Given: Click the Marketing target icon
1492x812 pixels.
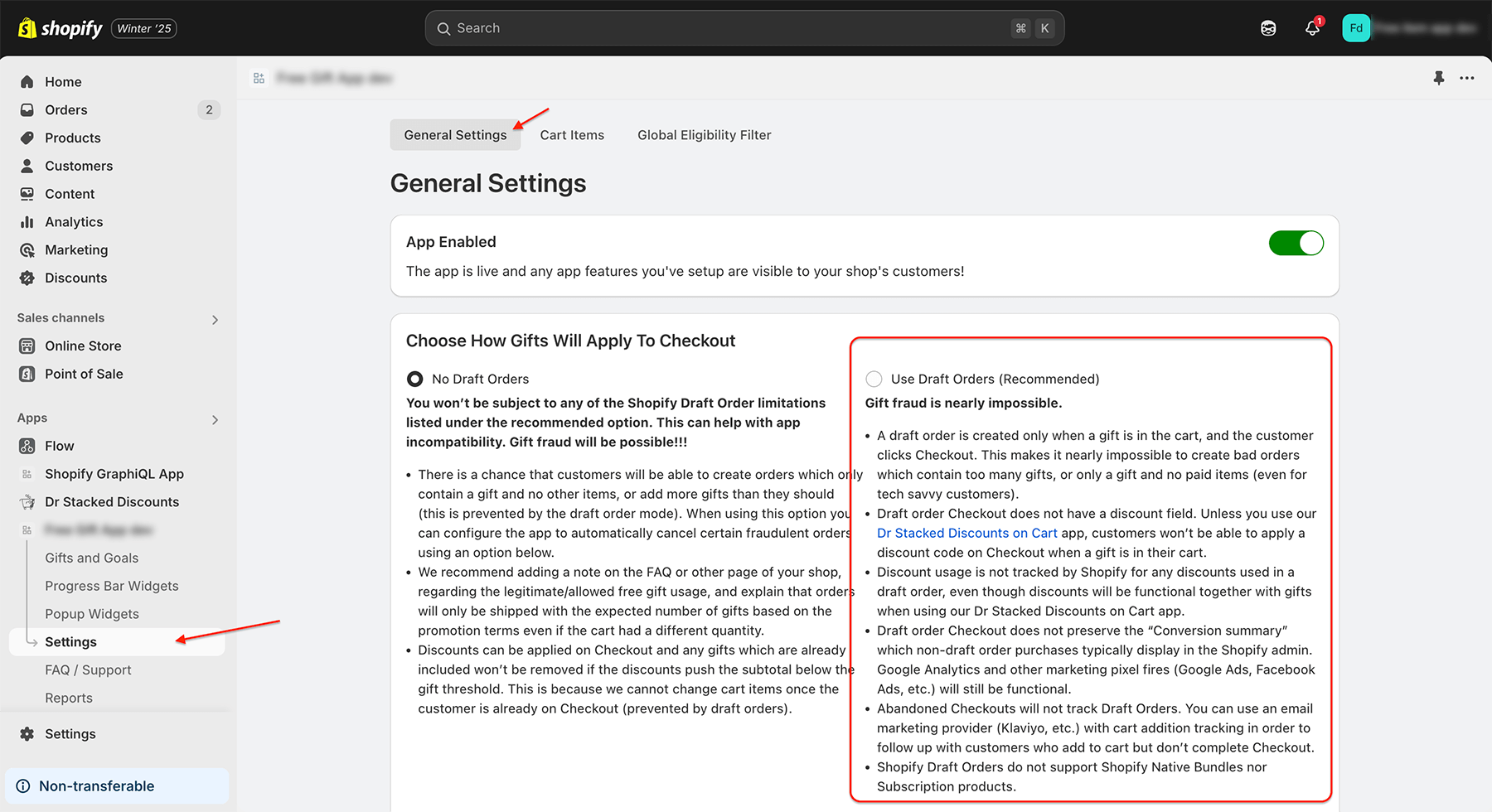Looking at the screenshot, I should point(27,250).
